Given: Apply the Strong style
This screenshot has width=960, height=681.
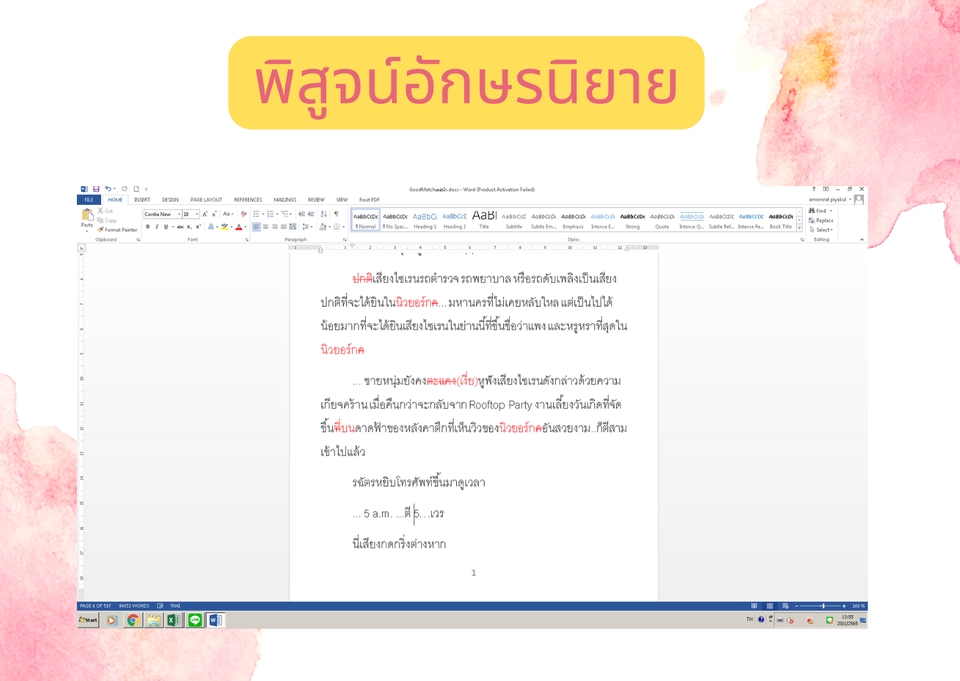Looking at the screenshot, I should coord(632,220).
